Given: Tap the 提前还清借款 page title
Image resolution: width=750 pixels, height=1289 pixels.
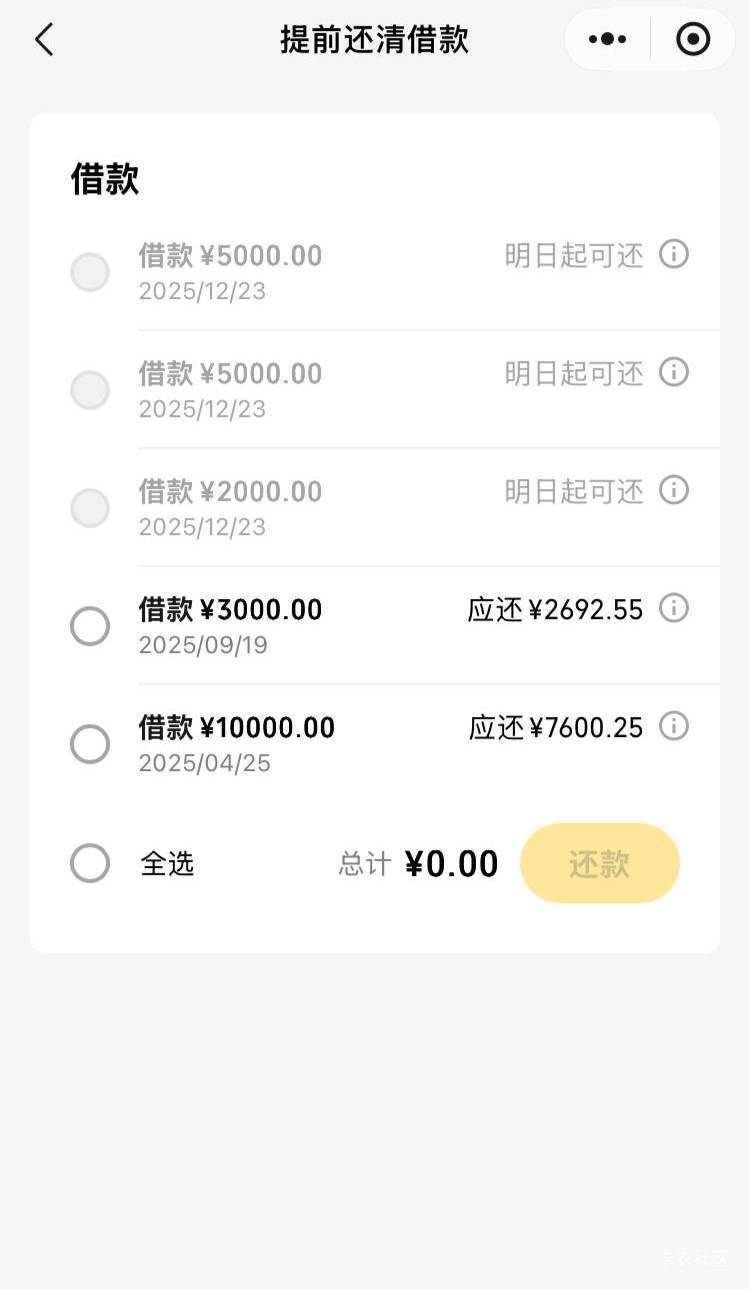Looking at the screenshot, I should click(374, 40).
